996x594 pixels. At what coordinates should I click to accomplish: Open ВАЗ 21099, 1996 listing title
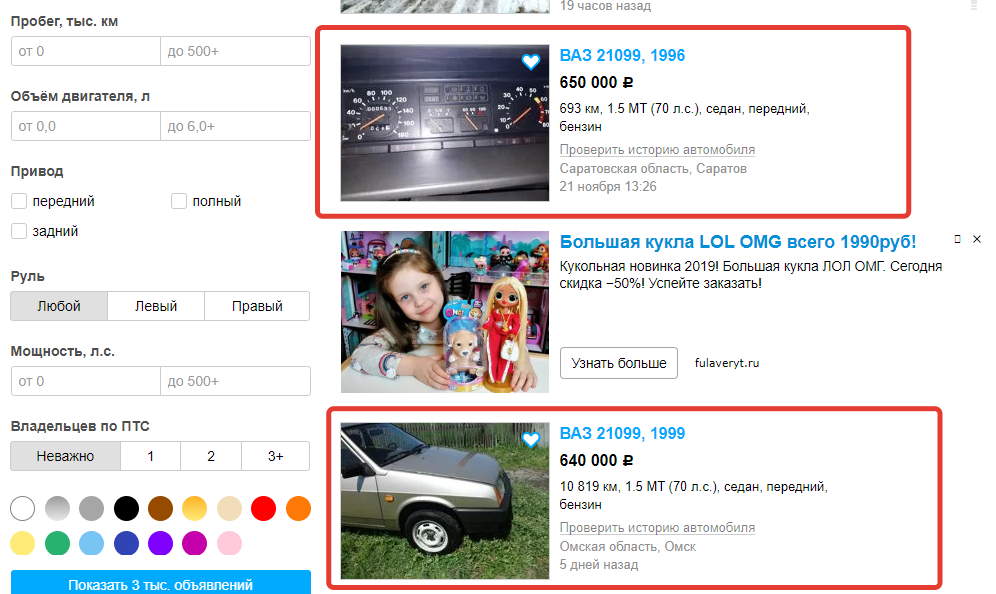[622, 55]
